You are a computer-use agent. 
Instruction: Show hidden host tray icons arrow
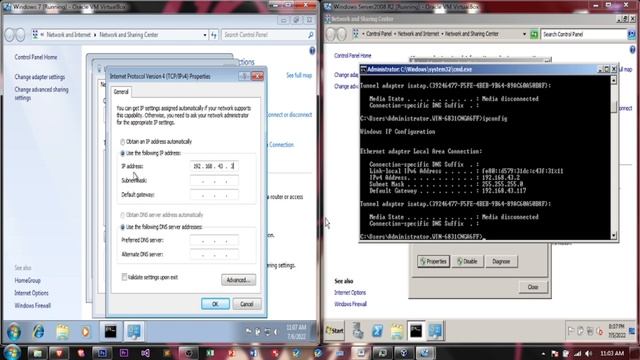pyautogui.click(x=543, y=353)
